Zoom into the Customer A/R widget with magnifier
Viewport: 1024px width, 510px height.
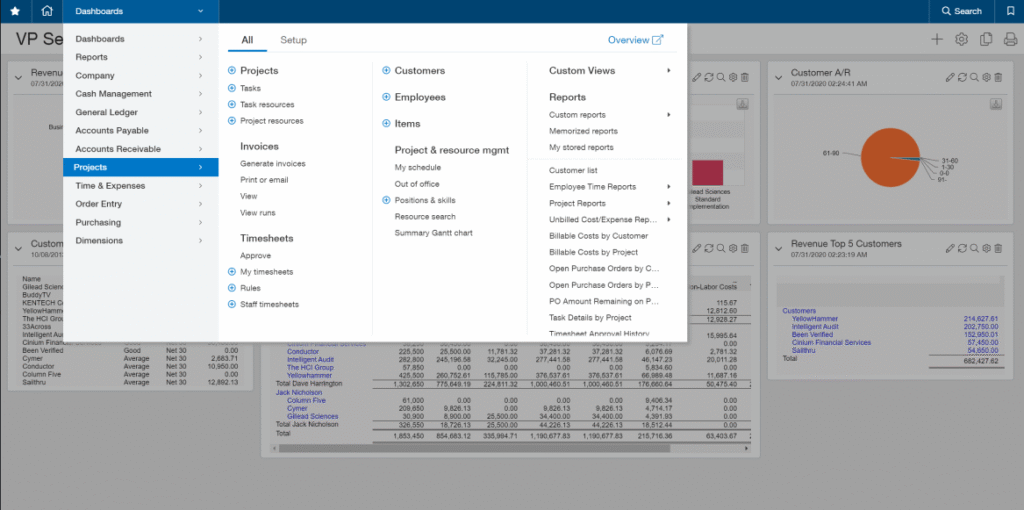974,77
